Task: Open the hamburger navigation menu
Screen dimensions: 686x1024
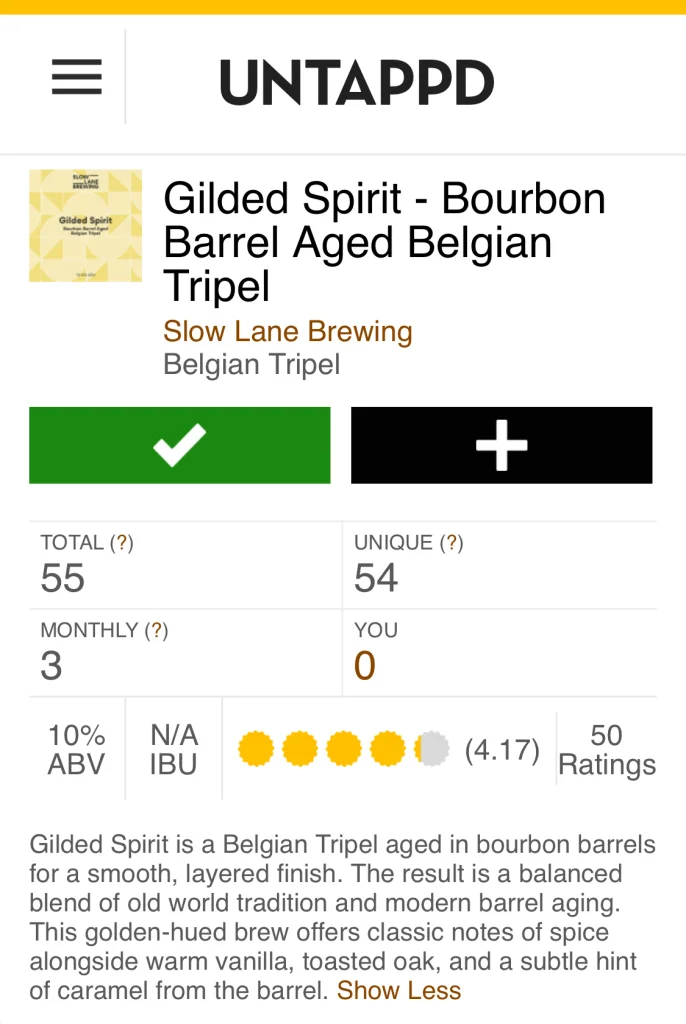Action: click(77, 77)
